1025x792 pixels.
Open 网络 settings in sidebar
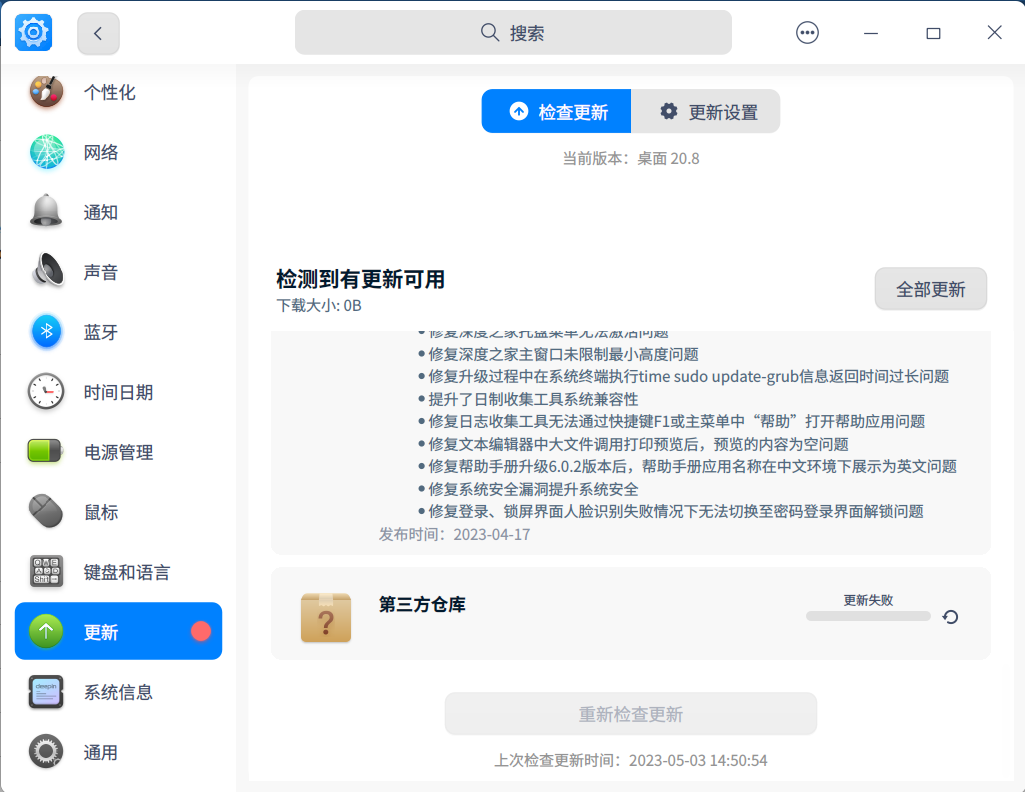point(118,152)
